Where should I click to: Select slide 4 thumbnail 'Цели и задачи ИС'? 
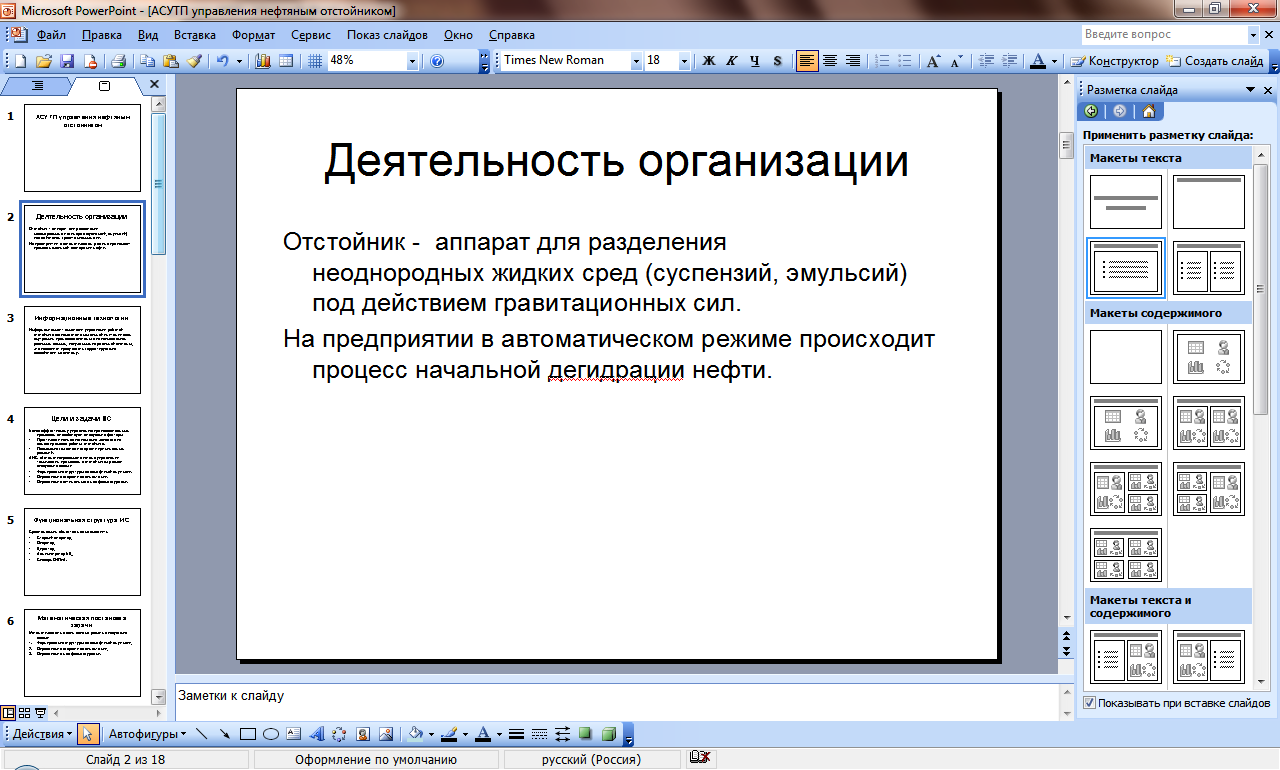click(82, 450)
